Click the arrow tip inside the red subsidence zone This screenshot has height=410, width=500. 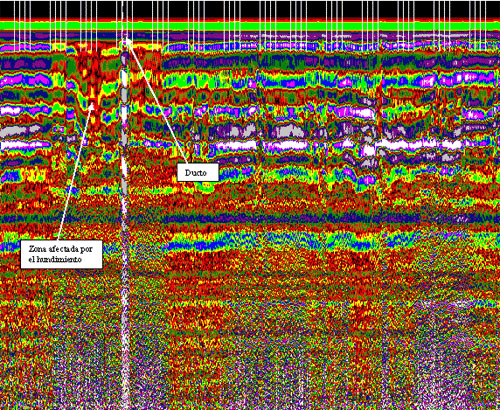(92, 106)
